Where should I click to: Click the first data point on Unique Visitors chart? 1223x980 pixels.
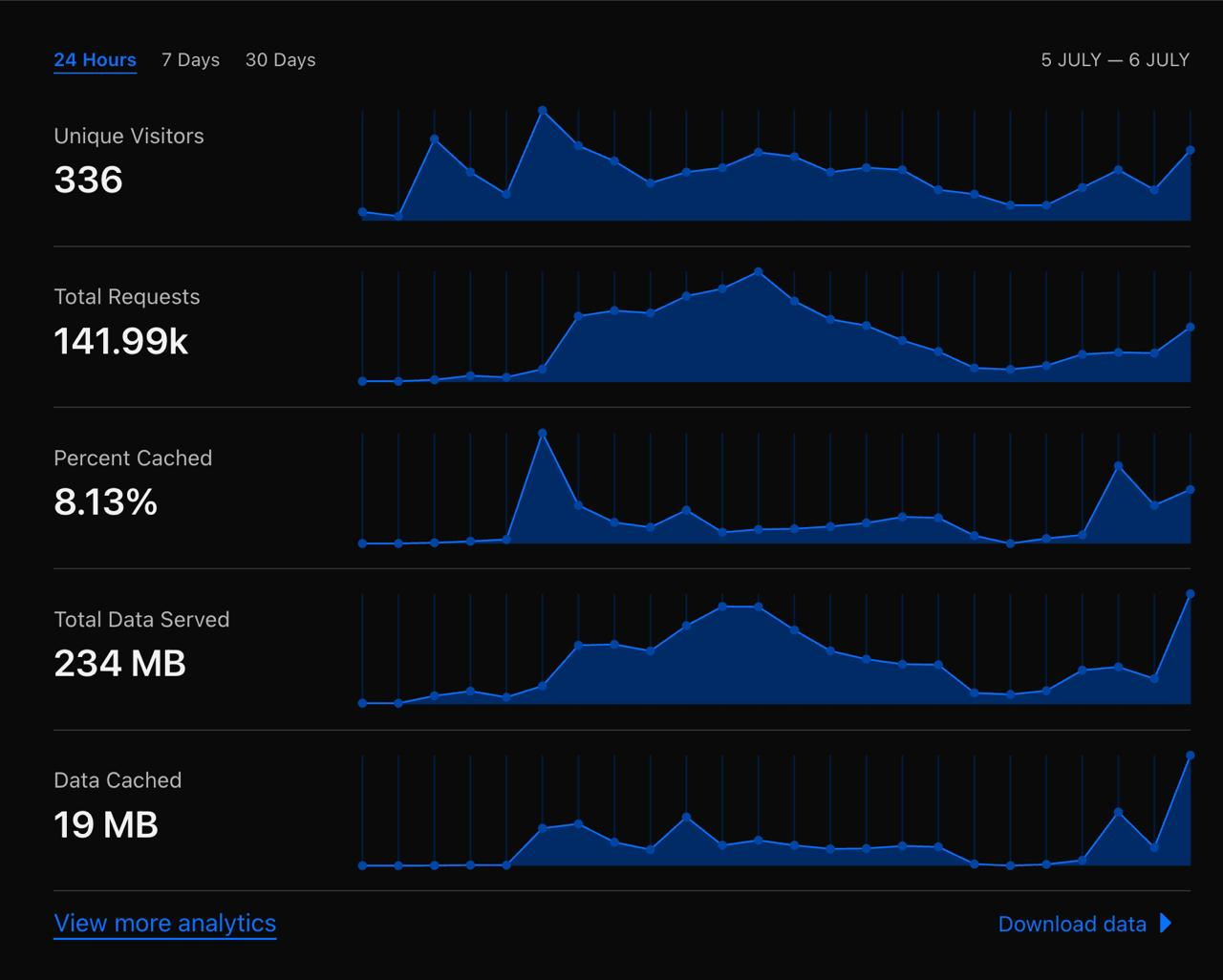[362, 212]
